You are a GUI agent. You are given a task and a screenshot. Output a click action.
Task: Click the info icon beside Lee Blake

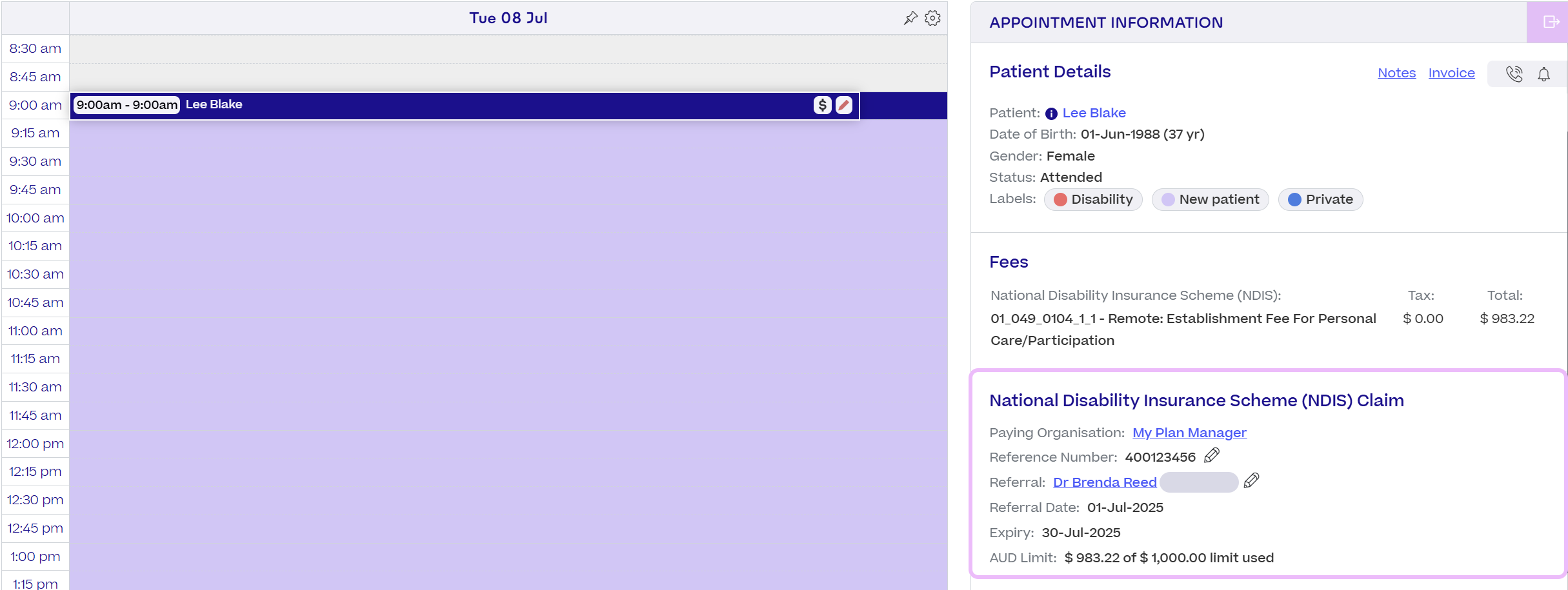pyautogui.click(x=1051, y=114)
